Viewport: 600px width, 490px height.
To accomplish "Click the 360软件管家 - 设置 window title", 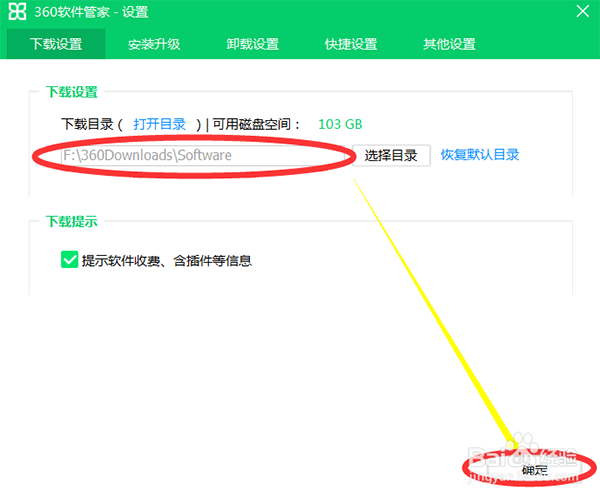I will (x=92, y=12).
